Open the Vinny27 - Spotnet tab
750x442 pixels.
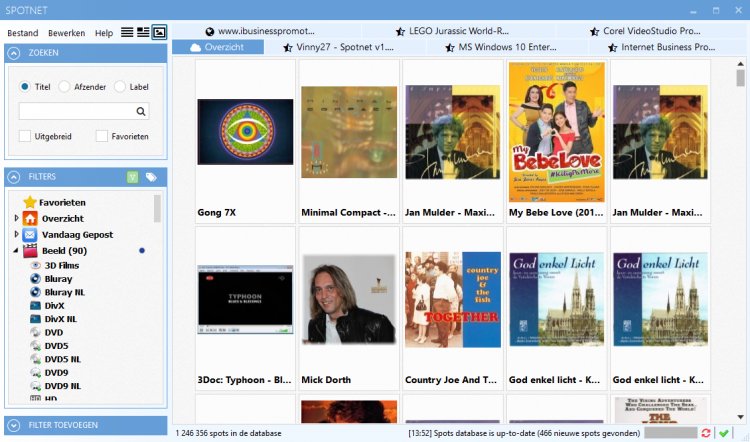[339, 47]
